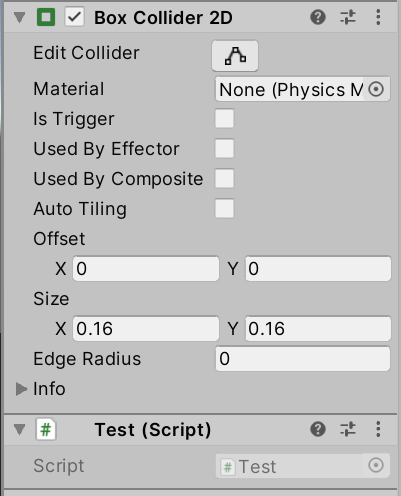Click the green Box Collider 2D component icon
This screenshot has width=401, height=496.
[x=46, y=17]
